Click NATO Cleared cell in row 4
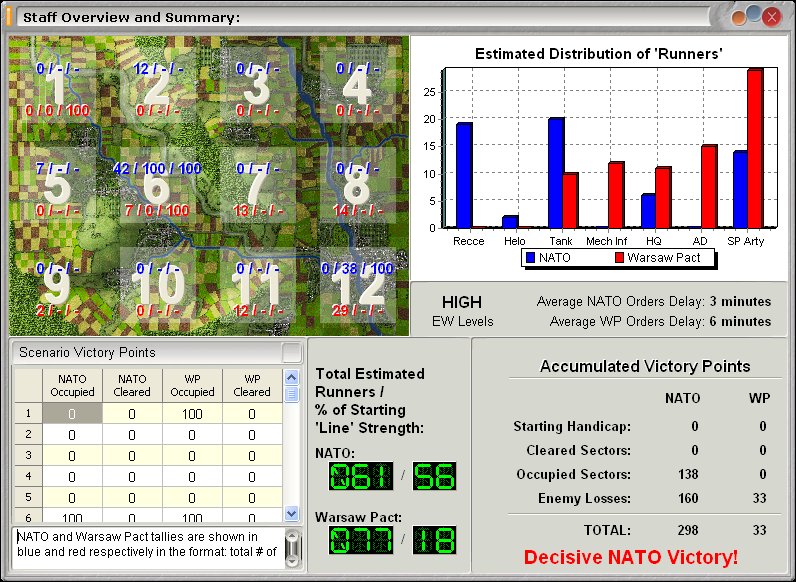Image resolution: width=796 pixels, height=582 pixels. click(x=132, y=476)
